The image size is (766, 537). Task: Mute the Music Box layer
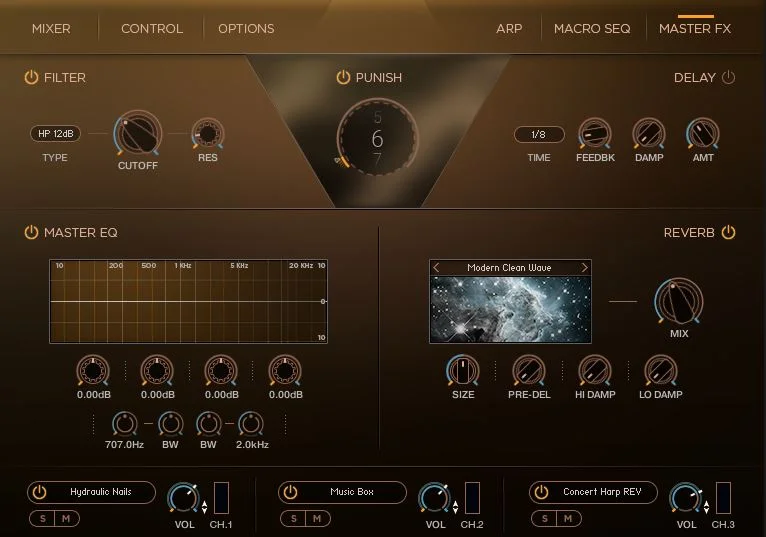pyautogui.click(x=317, y=518)
